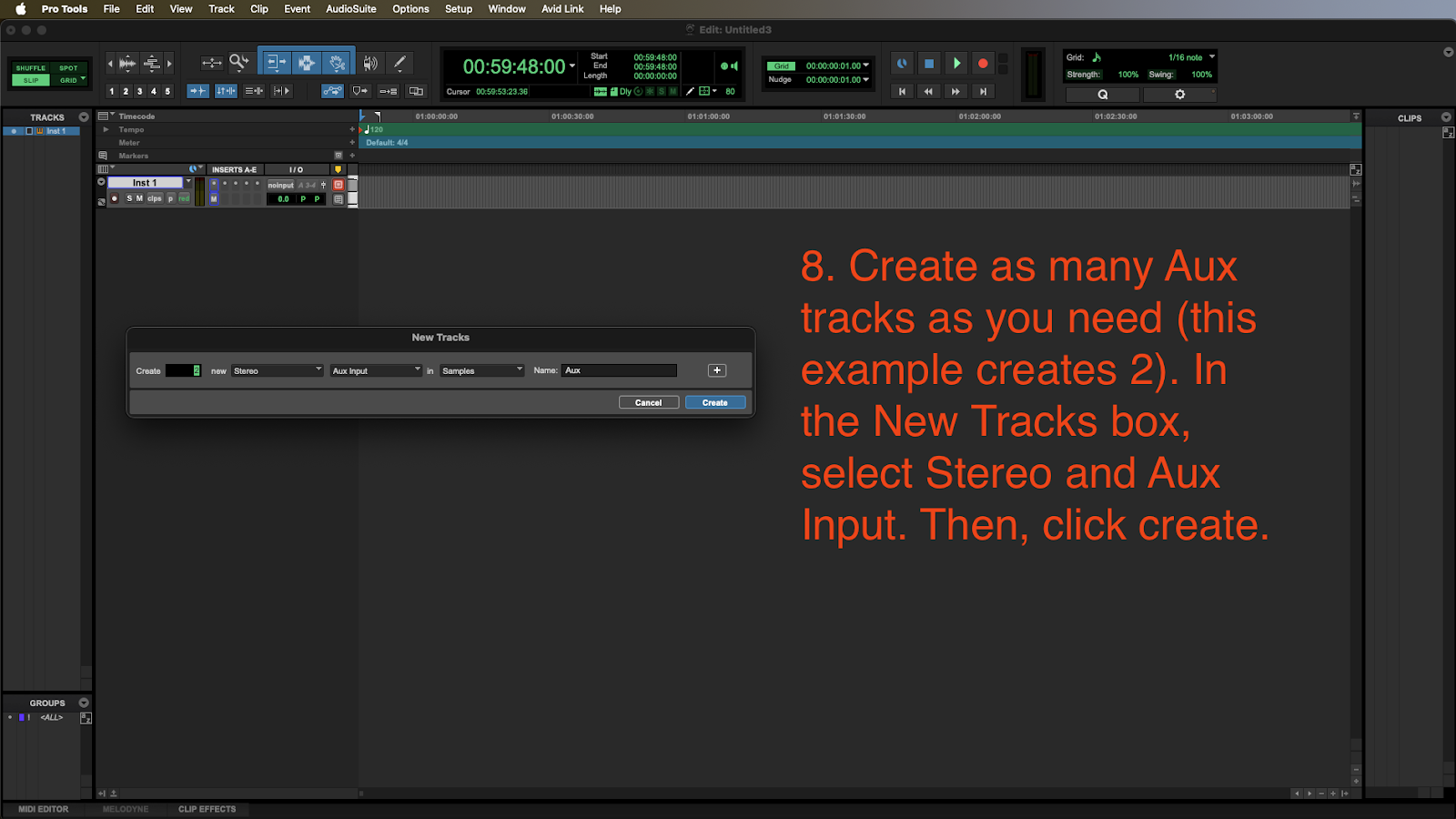The height and width of the screenshot is (819, 1456).
Task: Toggle Insertion Follows Playback button
Action: (x=281, y=91)
